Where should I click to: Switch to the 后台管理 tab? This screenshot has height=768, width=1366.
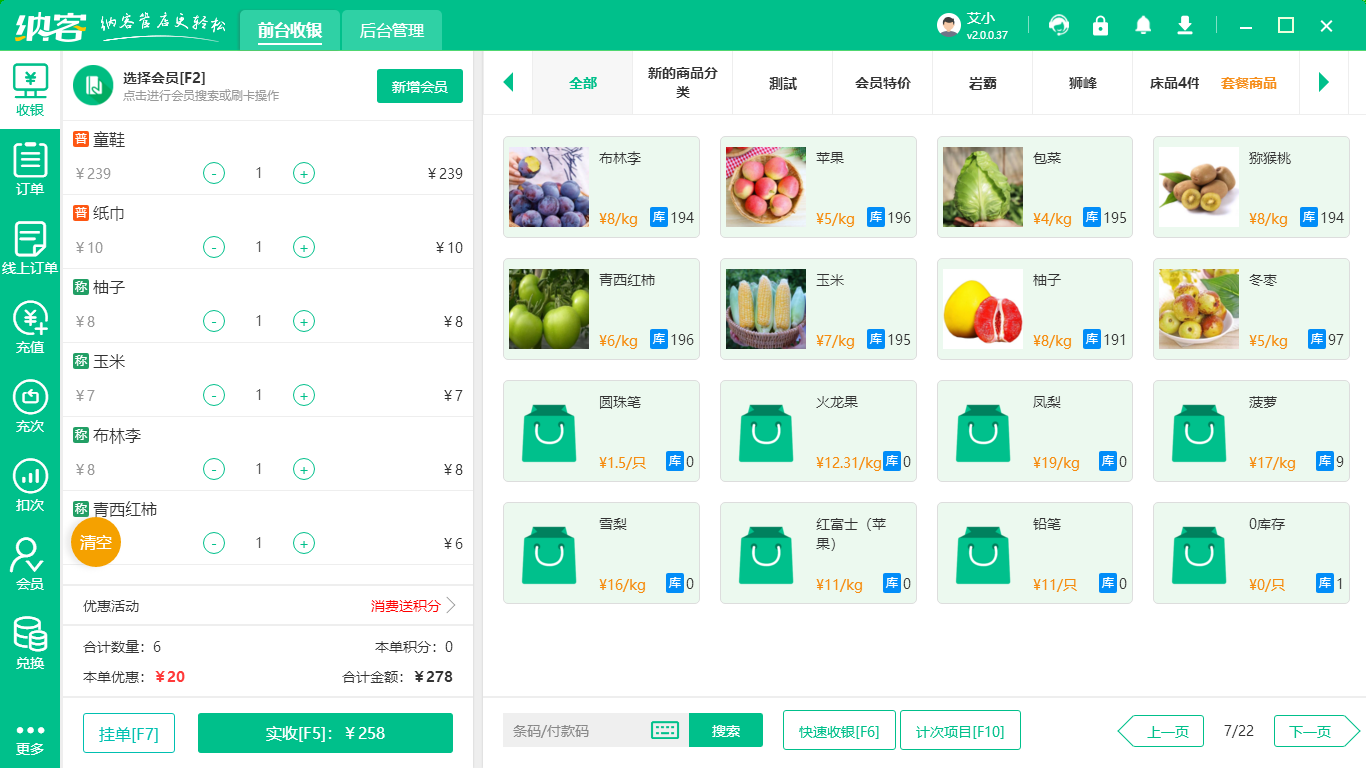pos(391,31)
